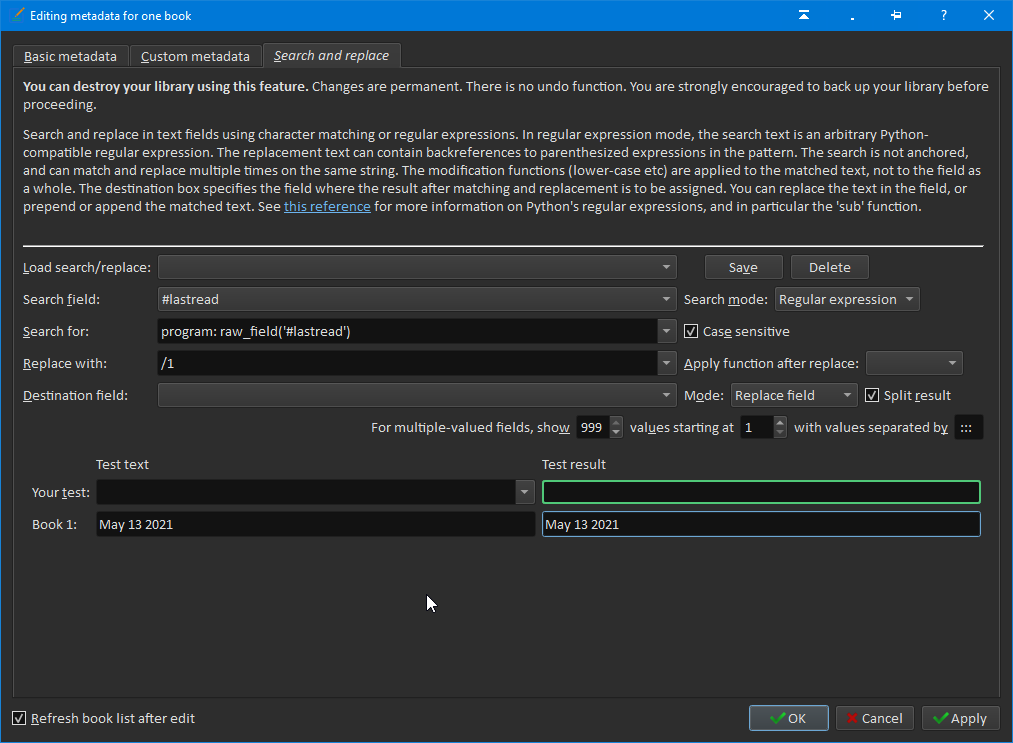
Task: Click in the Your test input field
Action: pos(306,492)
